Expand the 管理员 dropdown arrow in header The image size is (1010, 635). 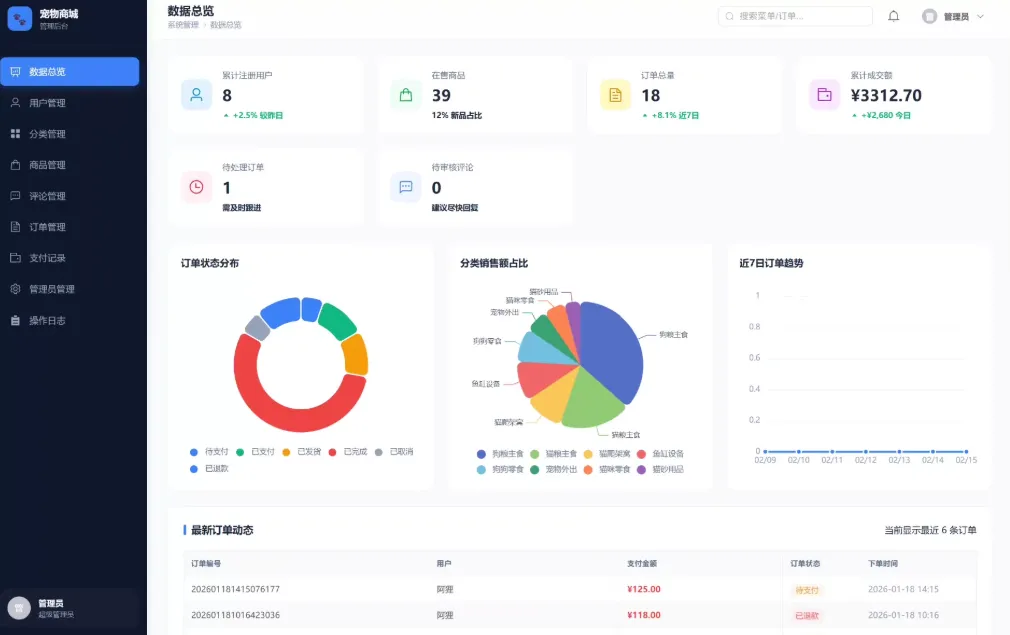pyautogui.click(x=980, y=17)
